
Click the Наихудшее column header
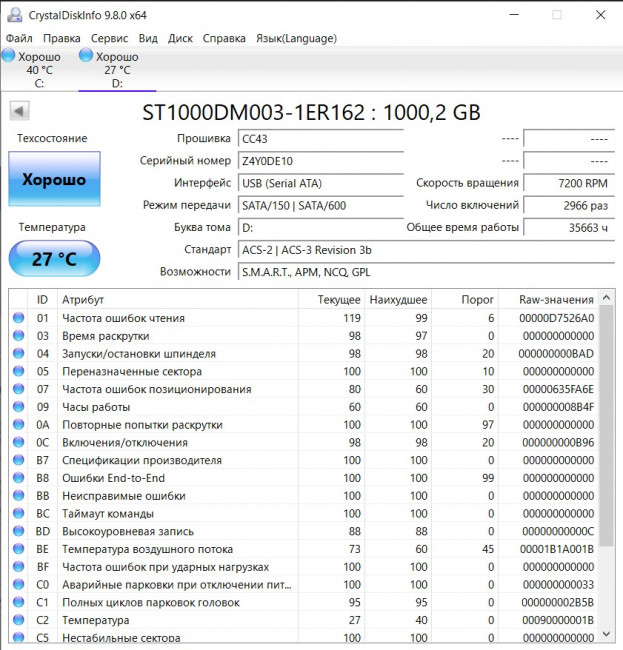click(x=398, y=299)
